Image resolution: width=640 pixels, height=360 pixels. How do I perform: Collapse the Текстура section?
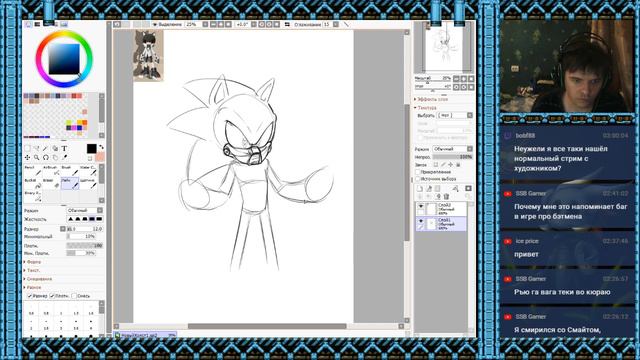[426, 108]
